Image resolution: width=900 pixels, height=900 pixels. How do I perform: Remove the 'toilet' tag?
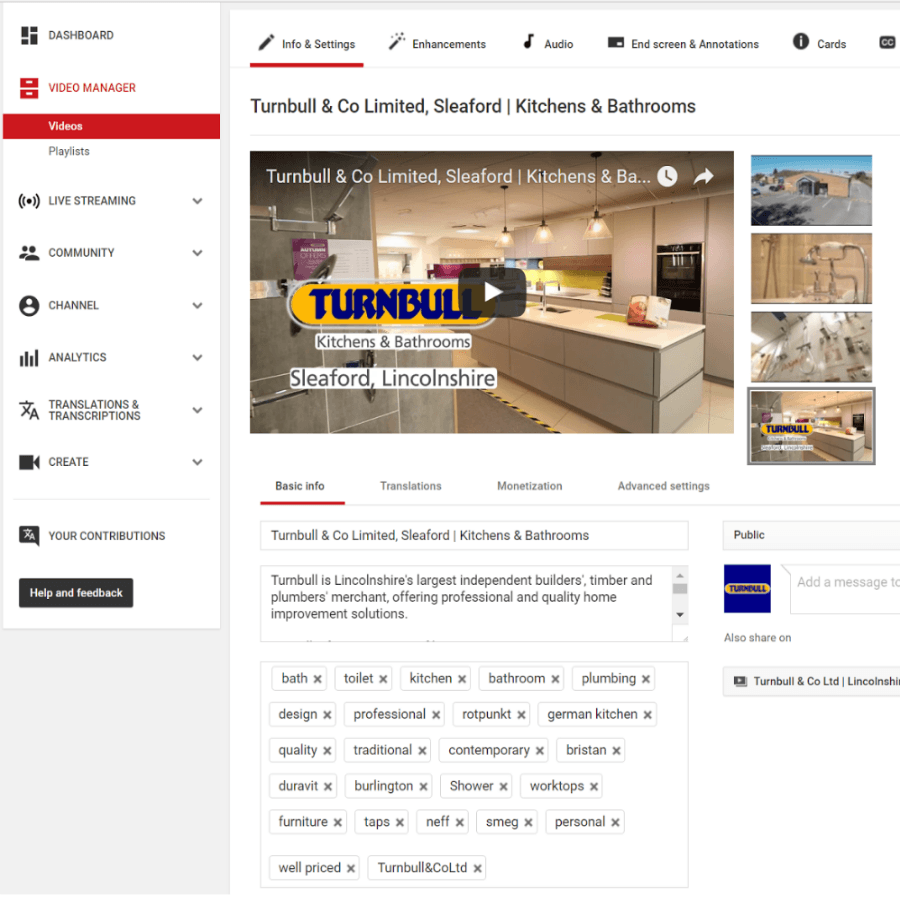coord(383,679)
